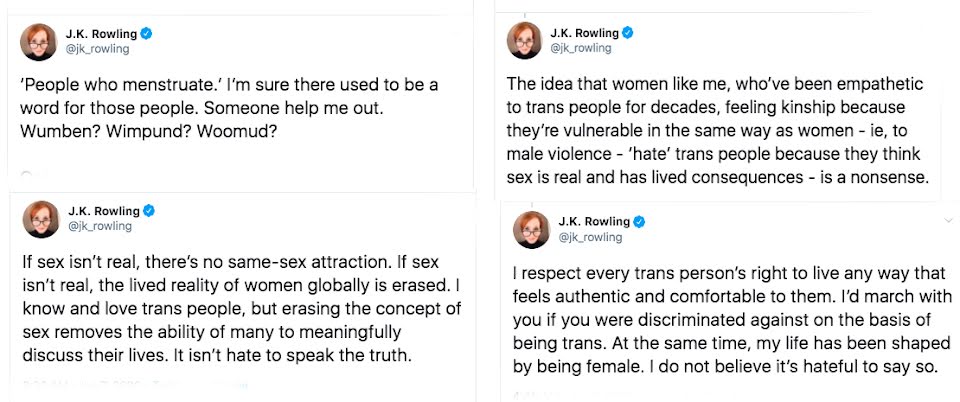Open avatar on 'I respect every trans person's' tweet
This screenshot has width=960, height=402.
(x=531, y=229)
